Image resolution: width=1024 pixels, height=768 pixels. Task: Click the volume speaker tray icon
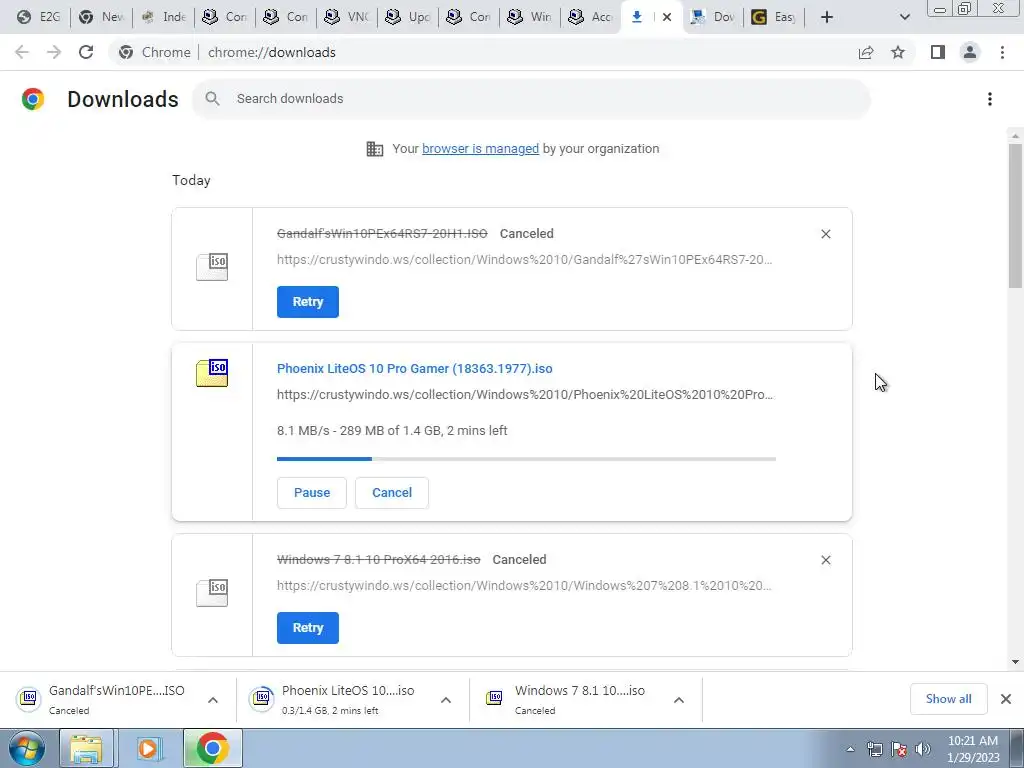click(x=923, y=749)
